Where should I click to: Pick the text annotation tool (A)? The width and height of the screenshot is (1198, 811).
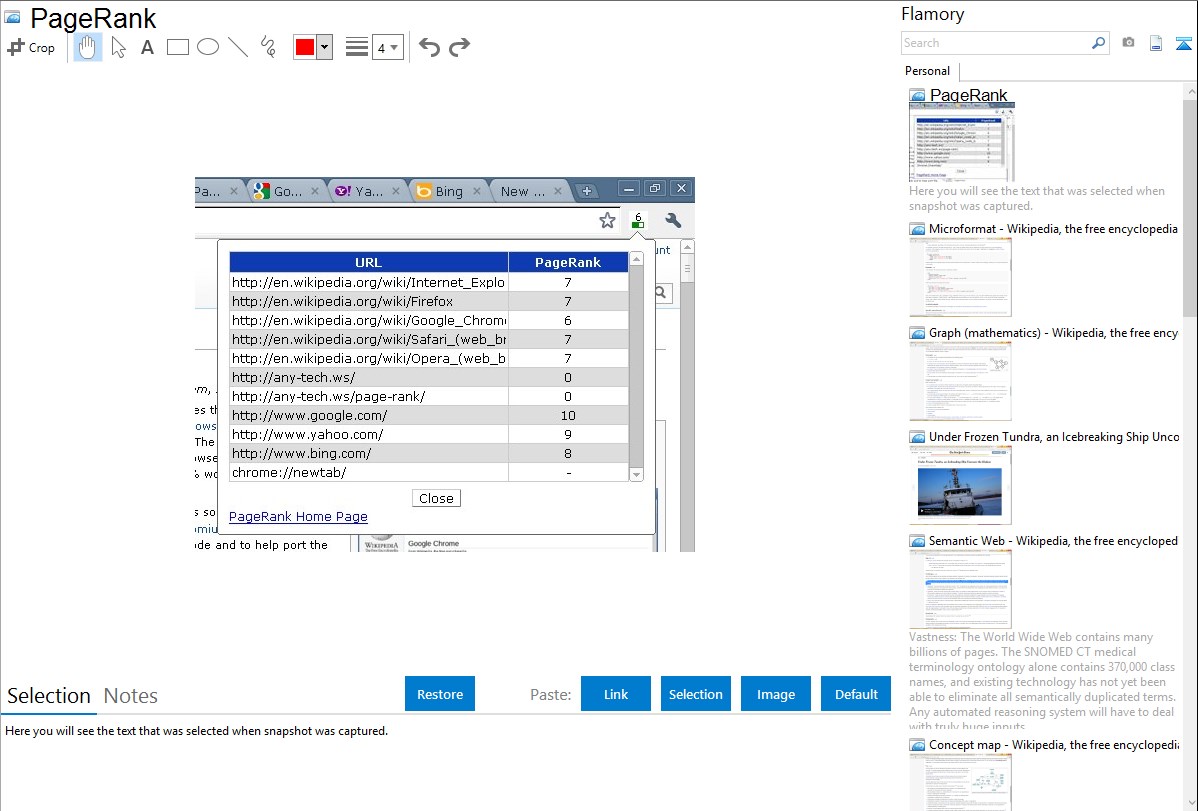tap(147, 47)
